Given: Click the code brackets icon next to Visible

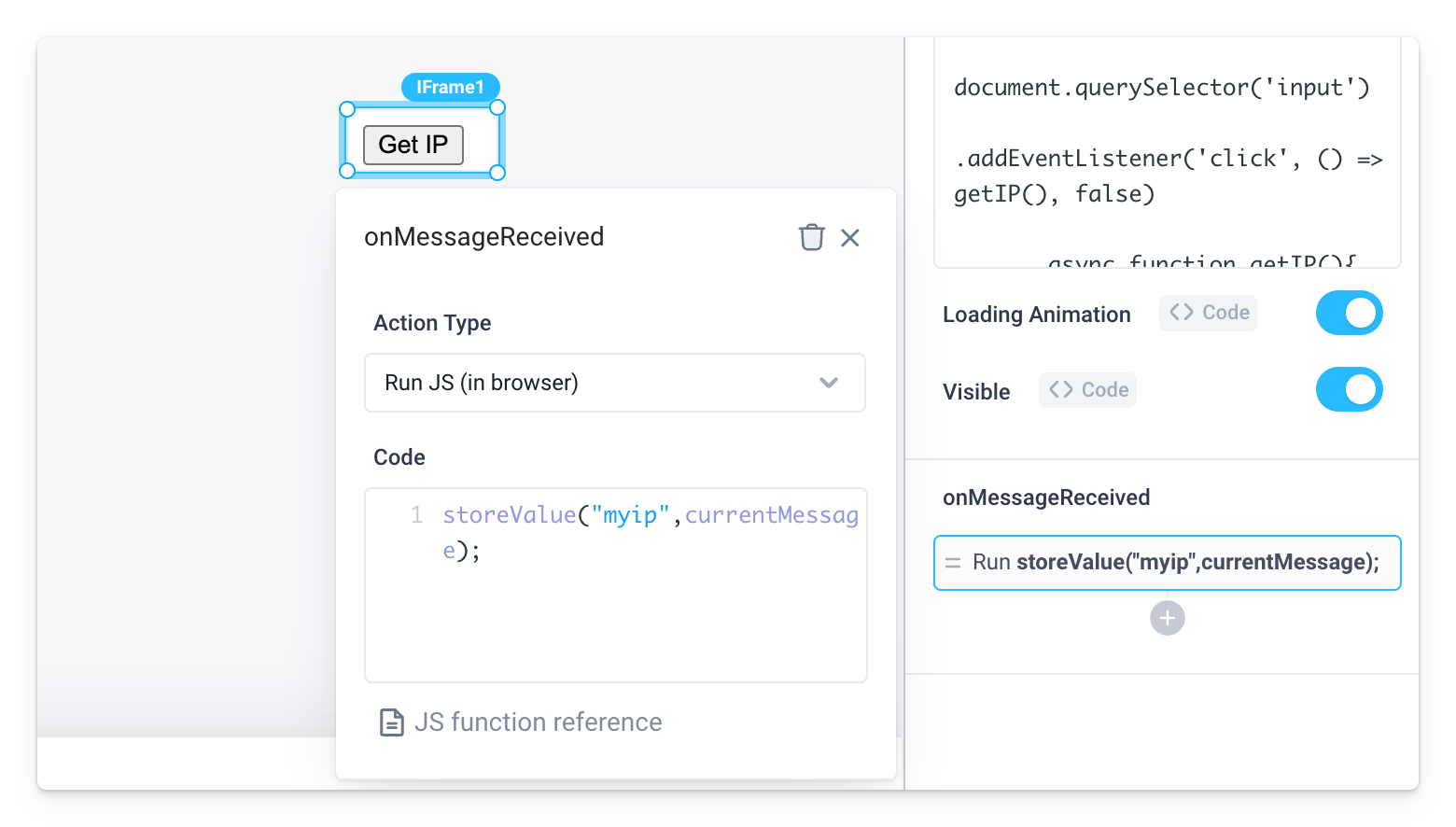Looking at the screenshot, I should tap(1063, 390).
